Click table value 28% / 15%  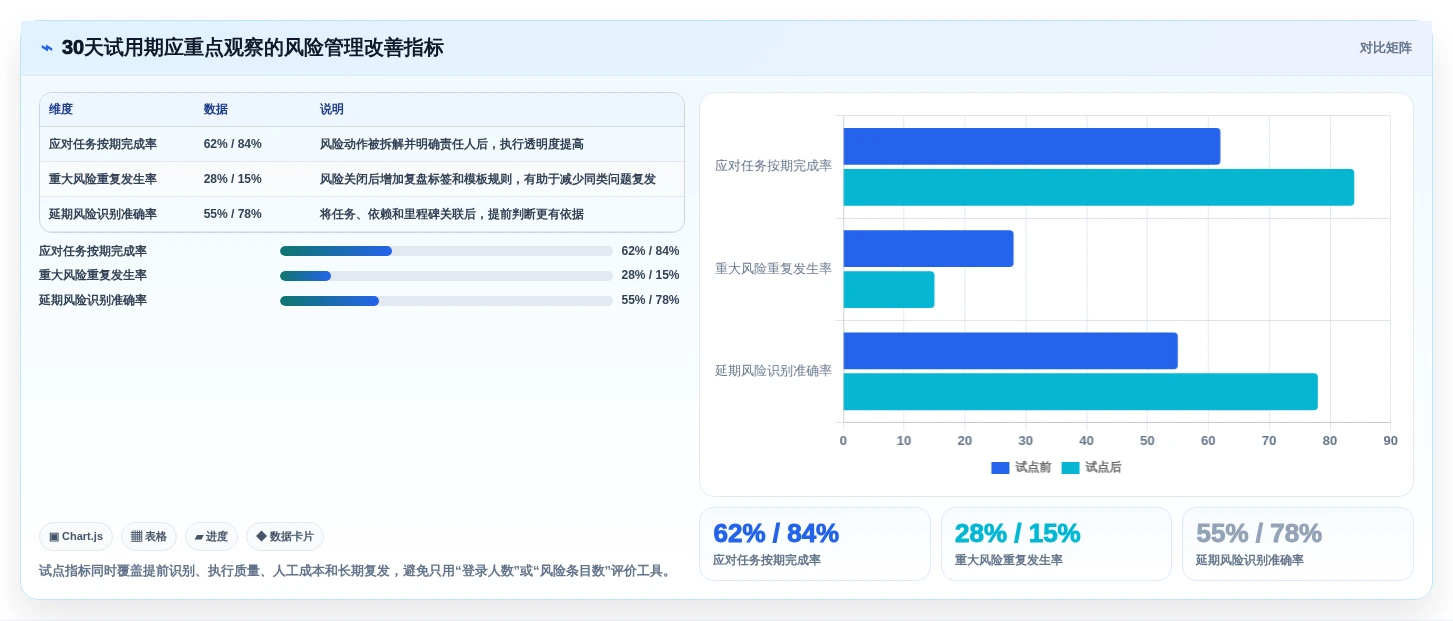point(233,179)
